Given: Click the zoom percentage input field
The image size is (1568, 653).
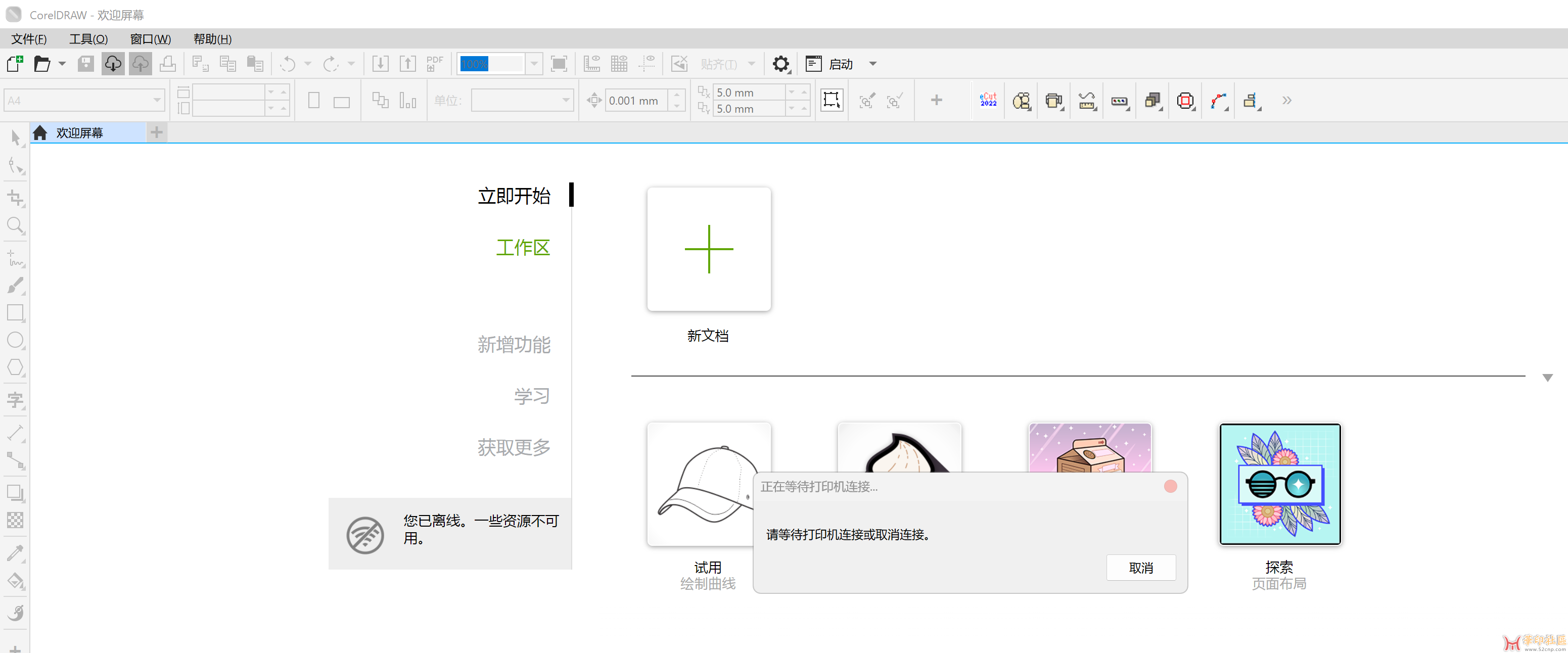Looking at the screenshot, I should (x=491, y=63).
